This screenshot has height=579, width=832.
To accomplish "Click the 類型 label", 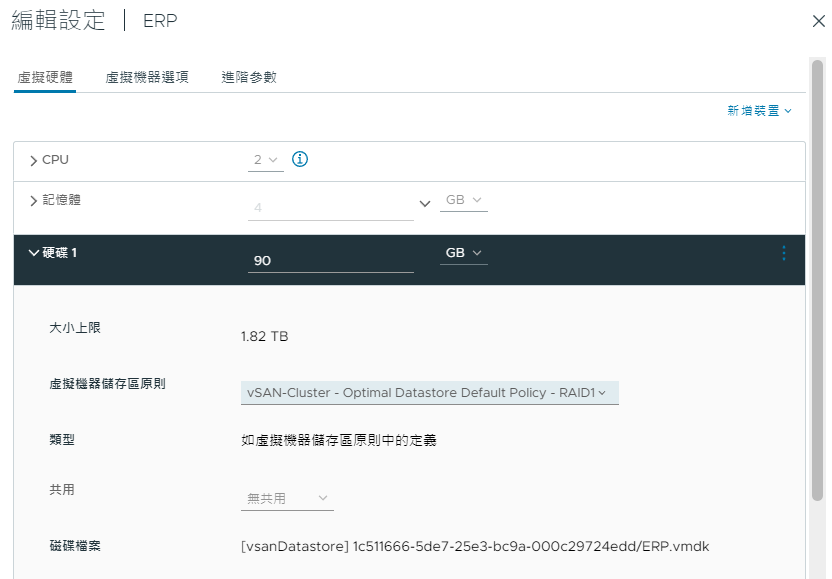I will click(x=62, y=439).
